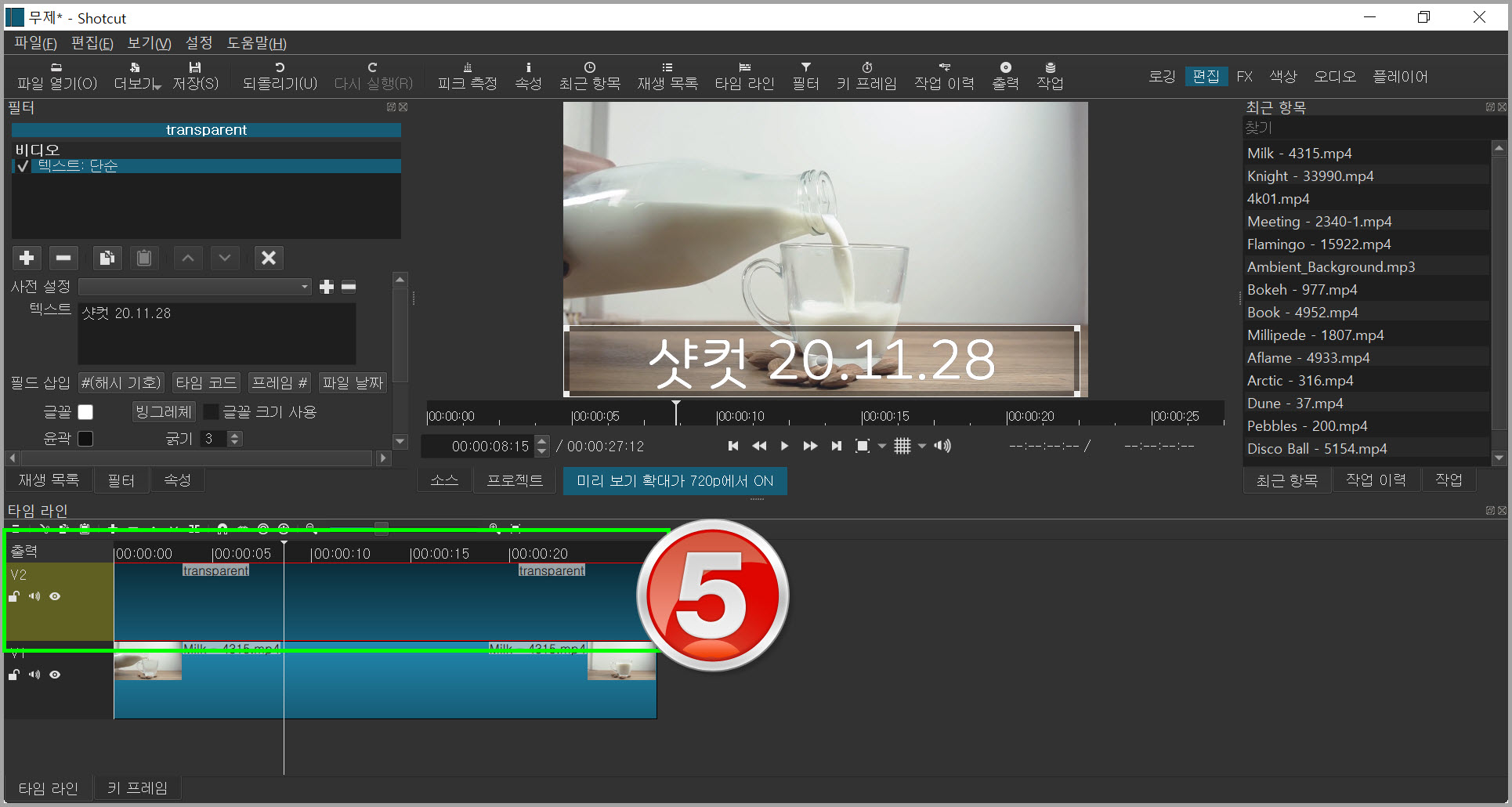Insert 프레임 # field into text

pos(280,383)
